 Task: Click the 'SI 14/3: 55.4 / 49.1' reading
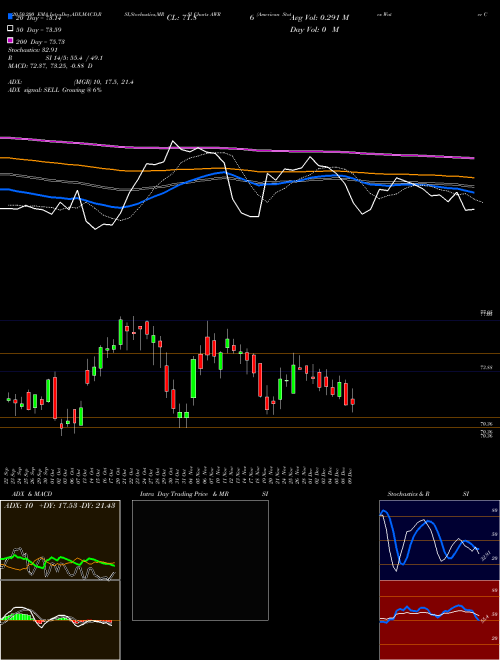click(x=74, y=58)
